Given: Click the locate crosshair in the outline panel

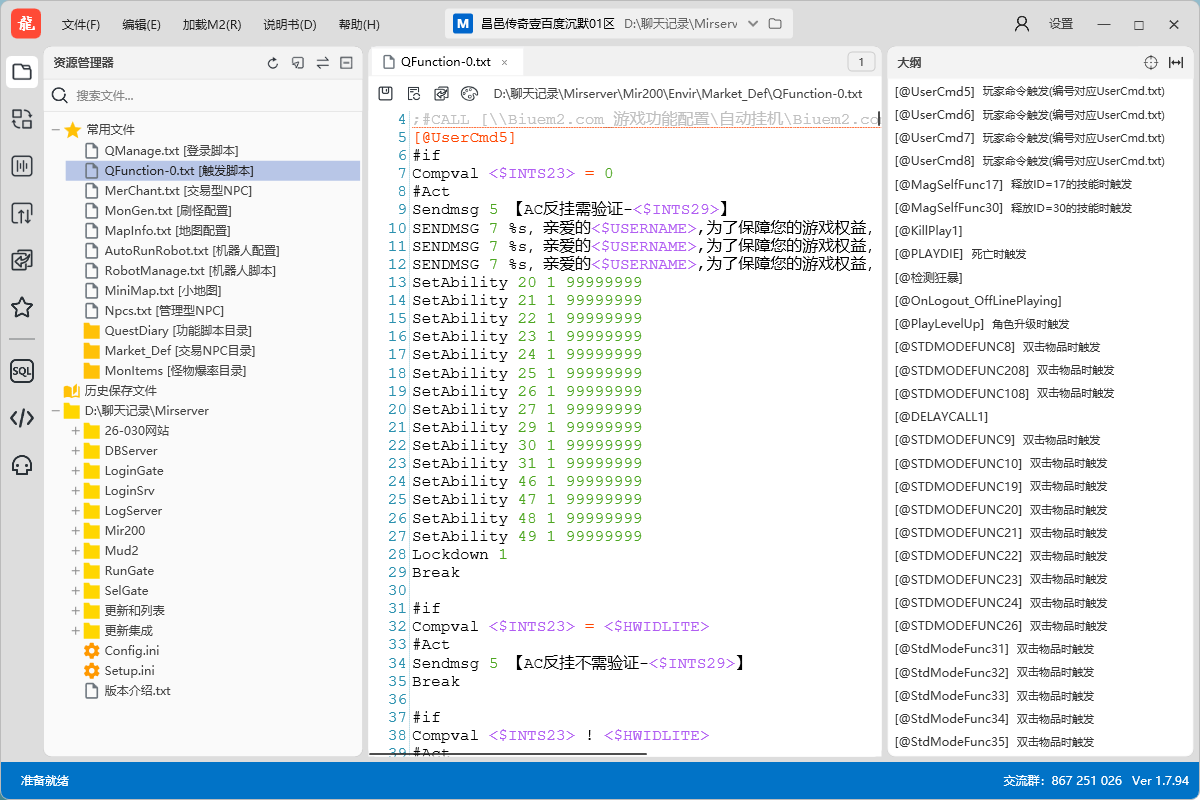Looking at the screenshot, I should click(x=1150, y=62).
